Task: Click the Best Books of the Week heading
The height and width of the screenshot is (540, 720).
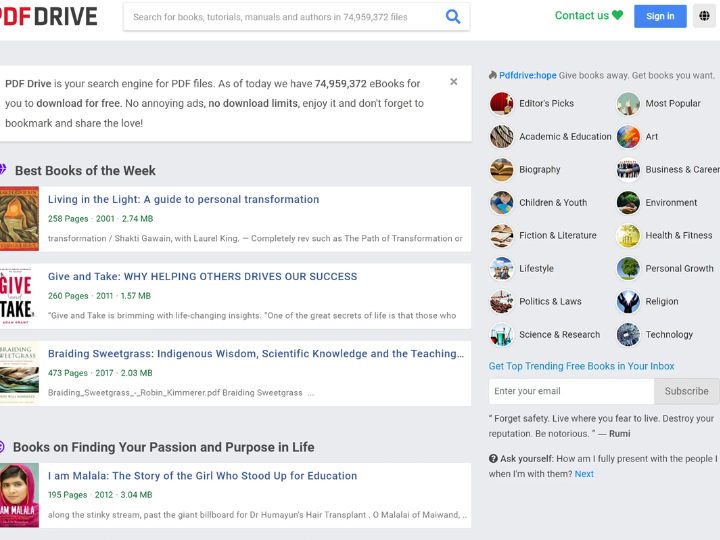Action: [85, 171]
